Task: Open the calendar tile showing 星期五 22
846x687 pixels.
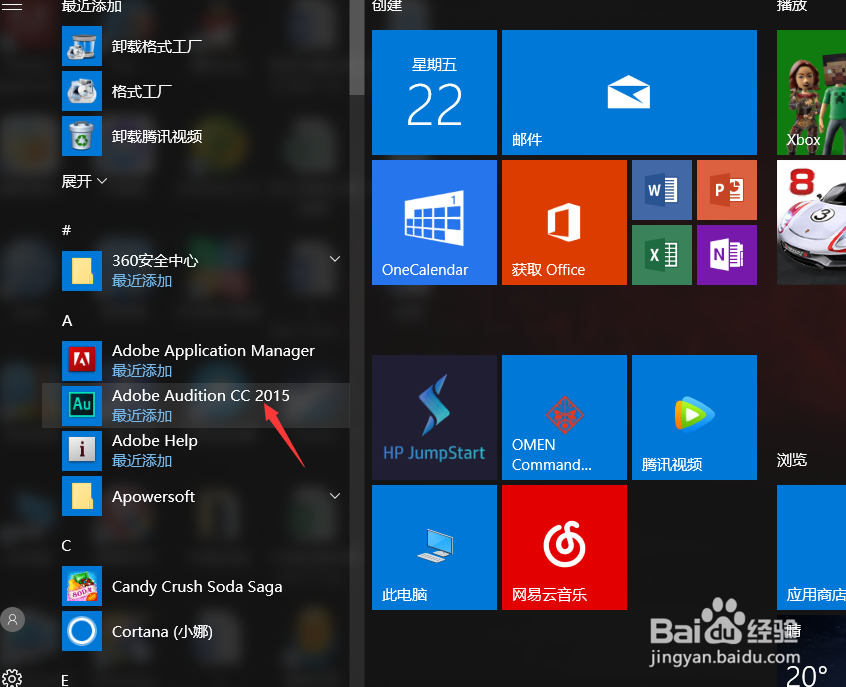Action: click(434, 92)
